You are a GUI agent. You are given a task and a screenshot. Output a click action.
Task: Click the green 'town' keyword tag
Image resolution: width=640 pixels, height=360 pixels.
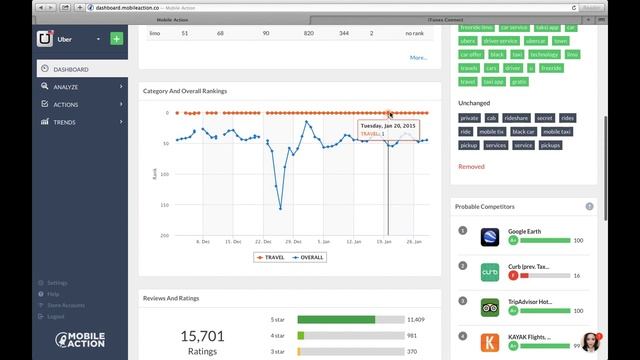(x=560, y=41)
